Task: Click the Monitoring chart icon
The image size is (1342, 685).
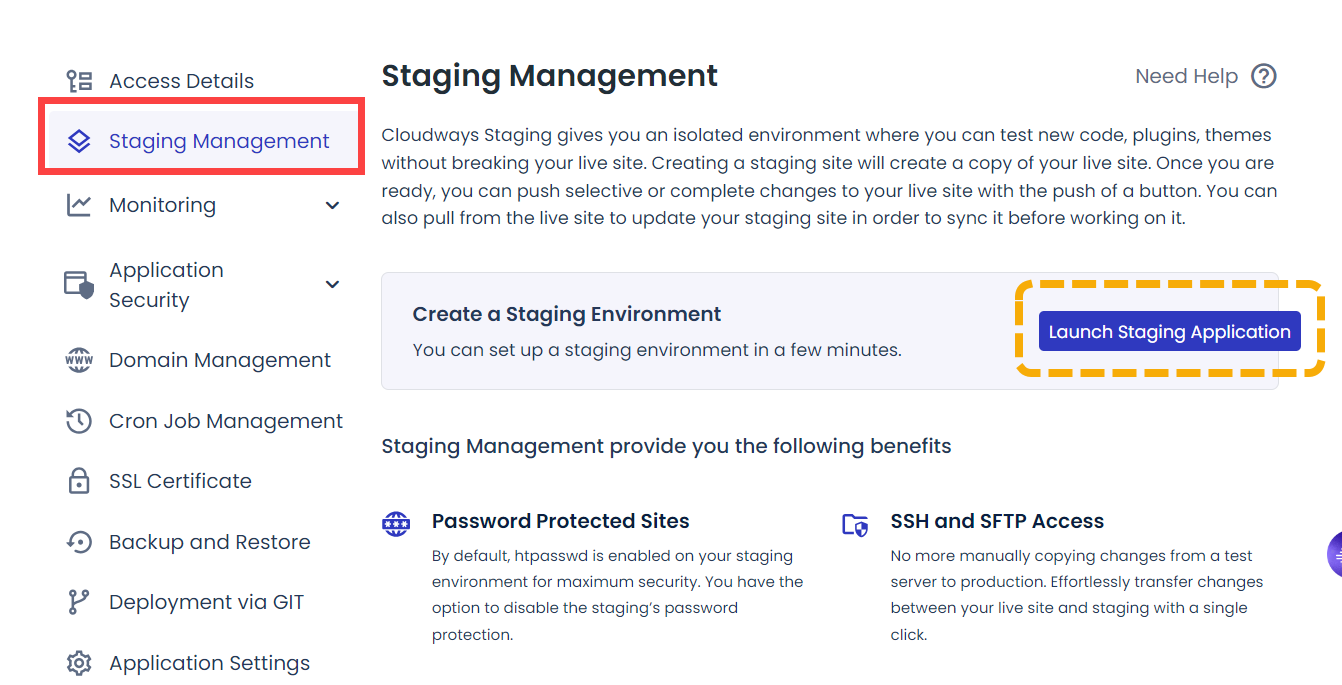Action: (x=79, y=205)
